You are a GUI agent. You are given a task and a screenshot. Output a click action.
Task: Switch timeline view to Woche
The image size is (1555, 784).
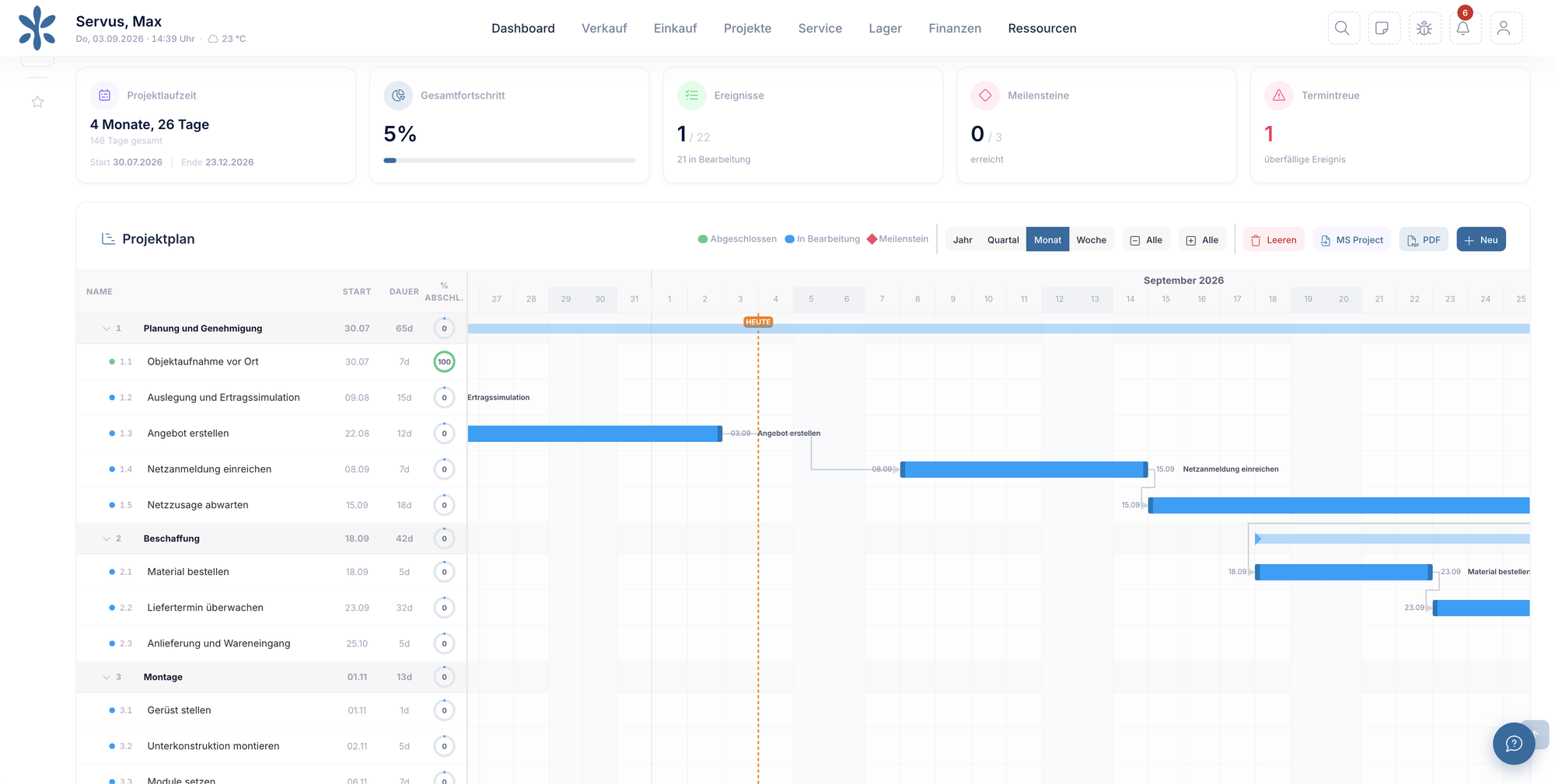[x=1091, y=240]
